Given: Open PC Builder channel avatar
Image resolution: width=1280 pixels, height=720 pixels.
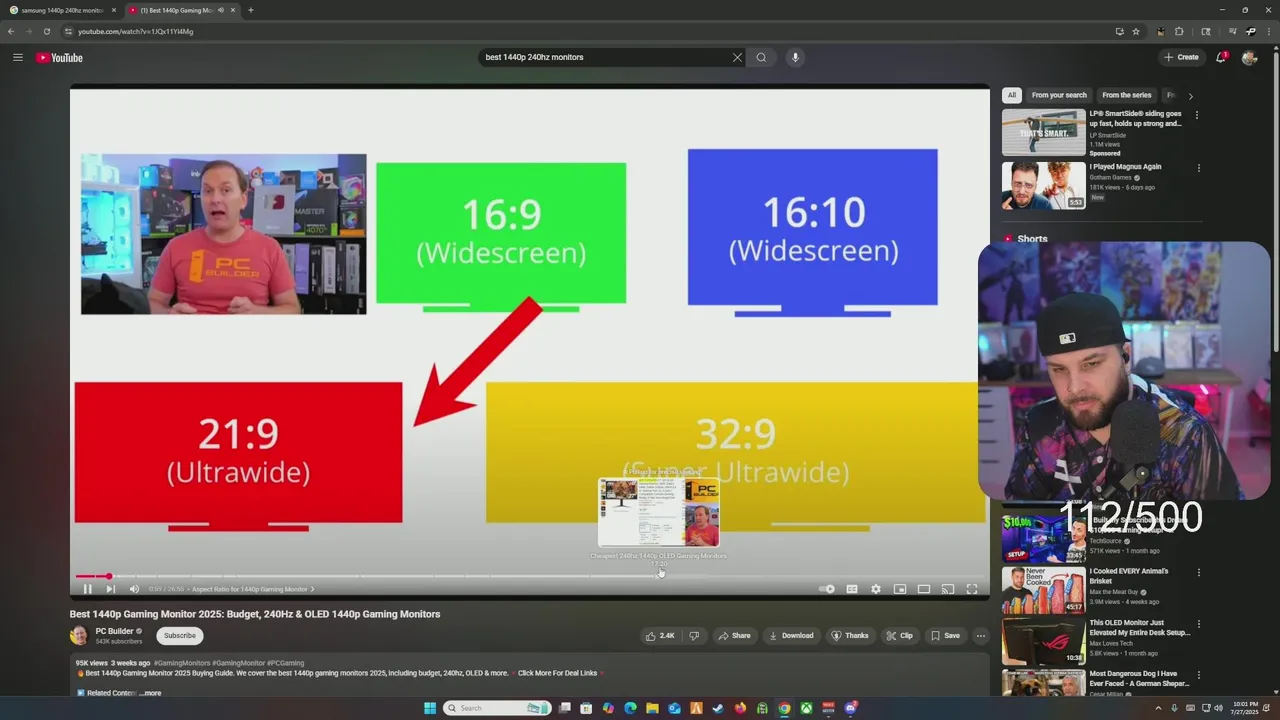Looking at the screenshot, I should tap(79, 635).
